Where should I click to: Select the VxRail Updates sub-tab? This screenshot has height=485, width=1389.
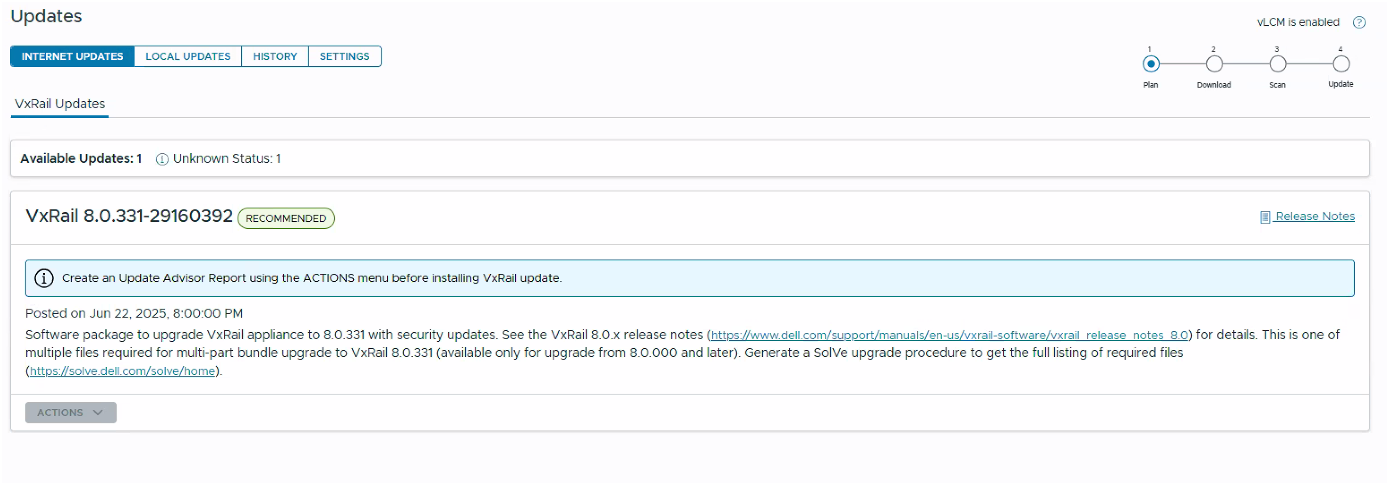click(x=60, y=104)
